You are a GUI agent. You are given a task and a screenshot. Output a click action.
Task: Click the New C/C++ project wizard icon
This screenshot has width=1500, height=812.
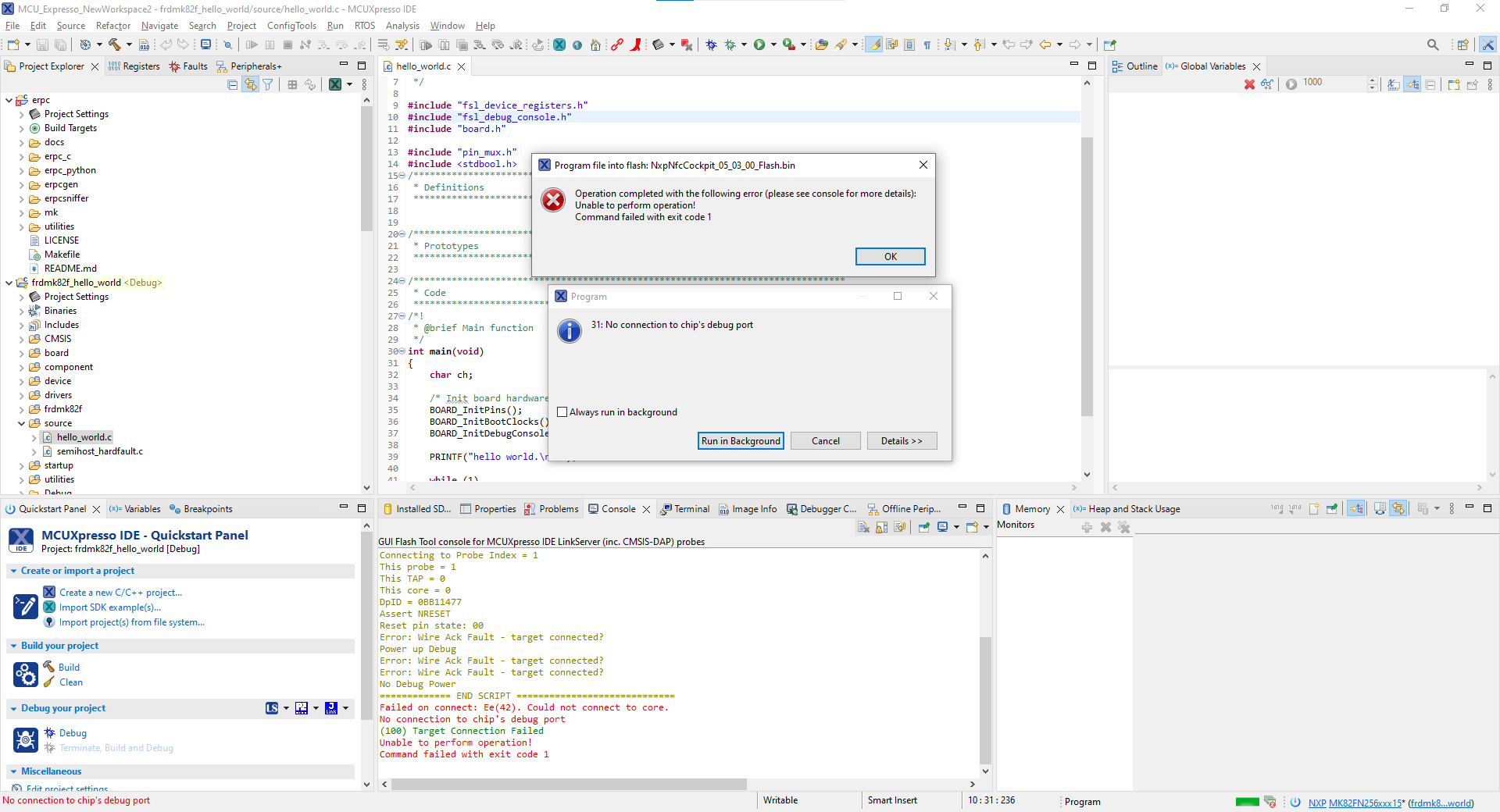click(x=49, y=592)
